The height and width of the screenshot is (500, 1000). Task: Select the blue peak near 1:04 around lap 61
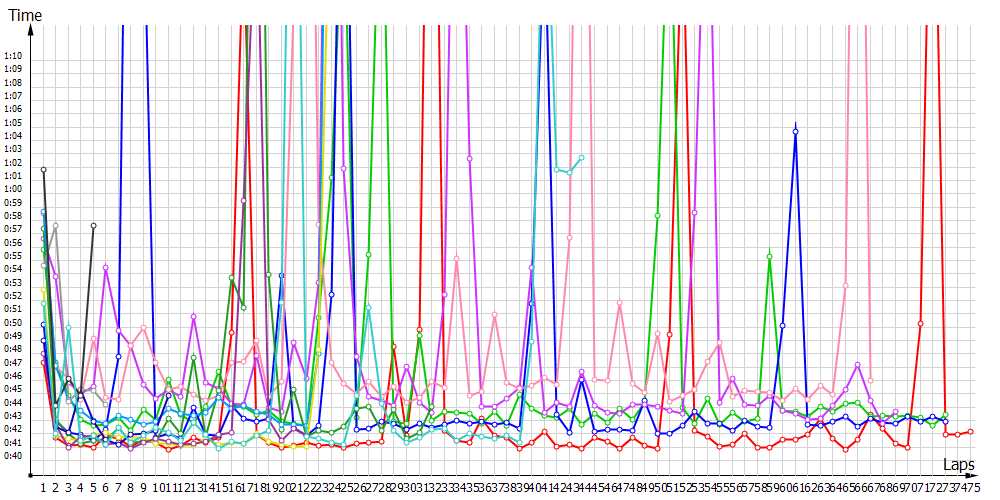pyautogui.click(x=796, y=131)
